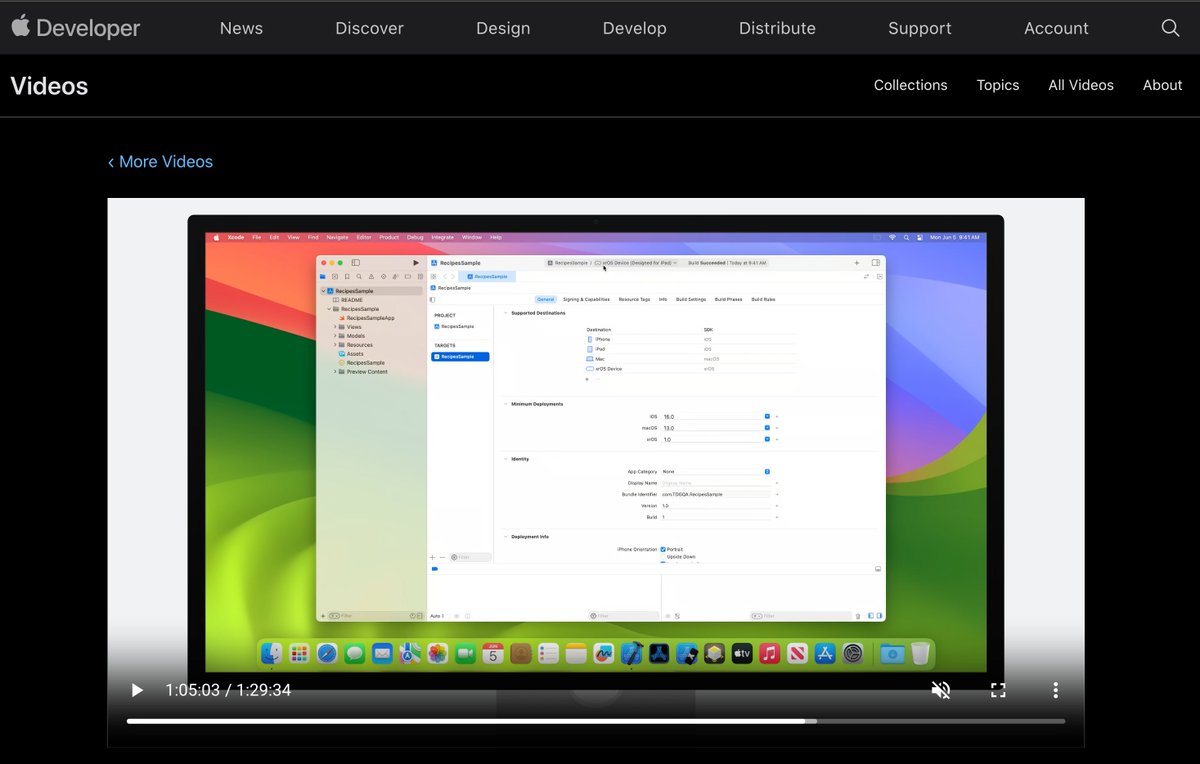The width and height of the screenshot is (1200, 764).
Task: Open the Design nav item
Action: pos(503,28)
